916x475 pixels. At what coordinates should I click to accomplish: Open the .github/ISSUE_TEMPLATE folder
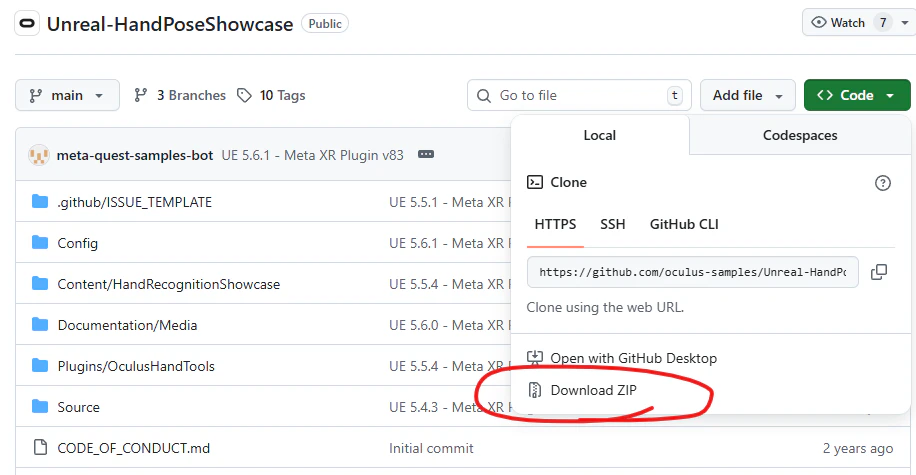134,202
